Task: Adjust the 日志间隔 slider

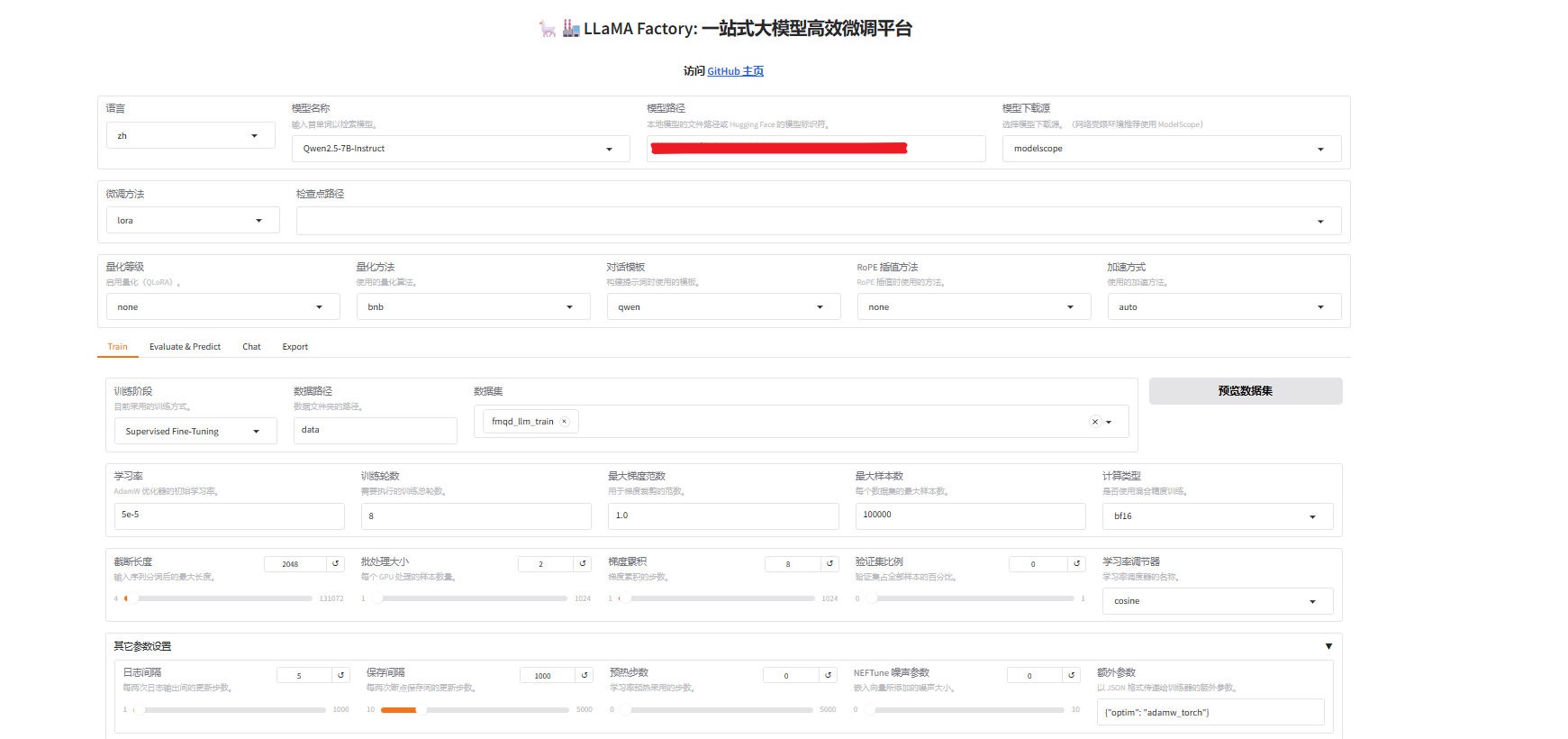Action: coord(230,710)
